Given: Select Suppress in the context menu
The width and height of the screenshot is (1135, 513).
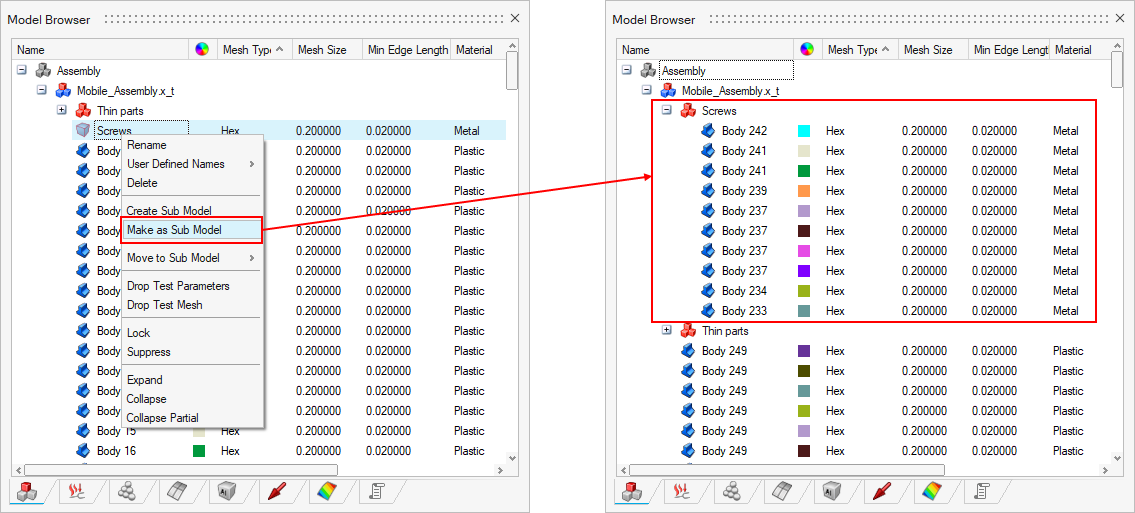Looking at the screenshot, I should click(149, 352).
